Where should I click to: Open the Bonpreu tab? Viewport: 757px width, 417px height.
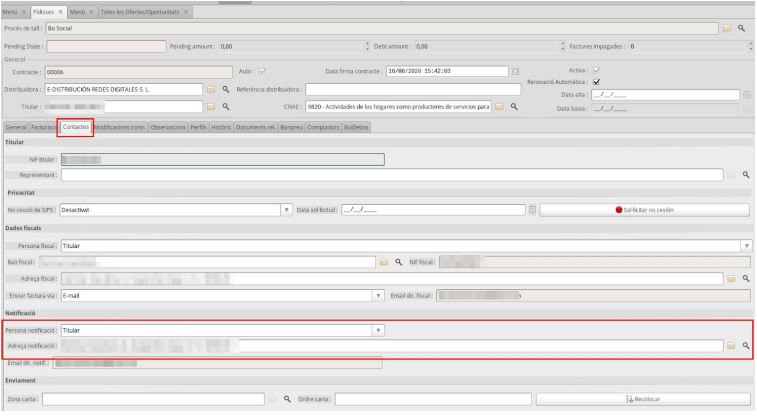[x=292, y=127]
